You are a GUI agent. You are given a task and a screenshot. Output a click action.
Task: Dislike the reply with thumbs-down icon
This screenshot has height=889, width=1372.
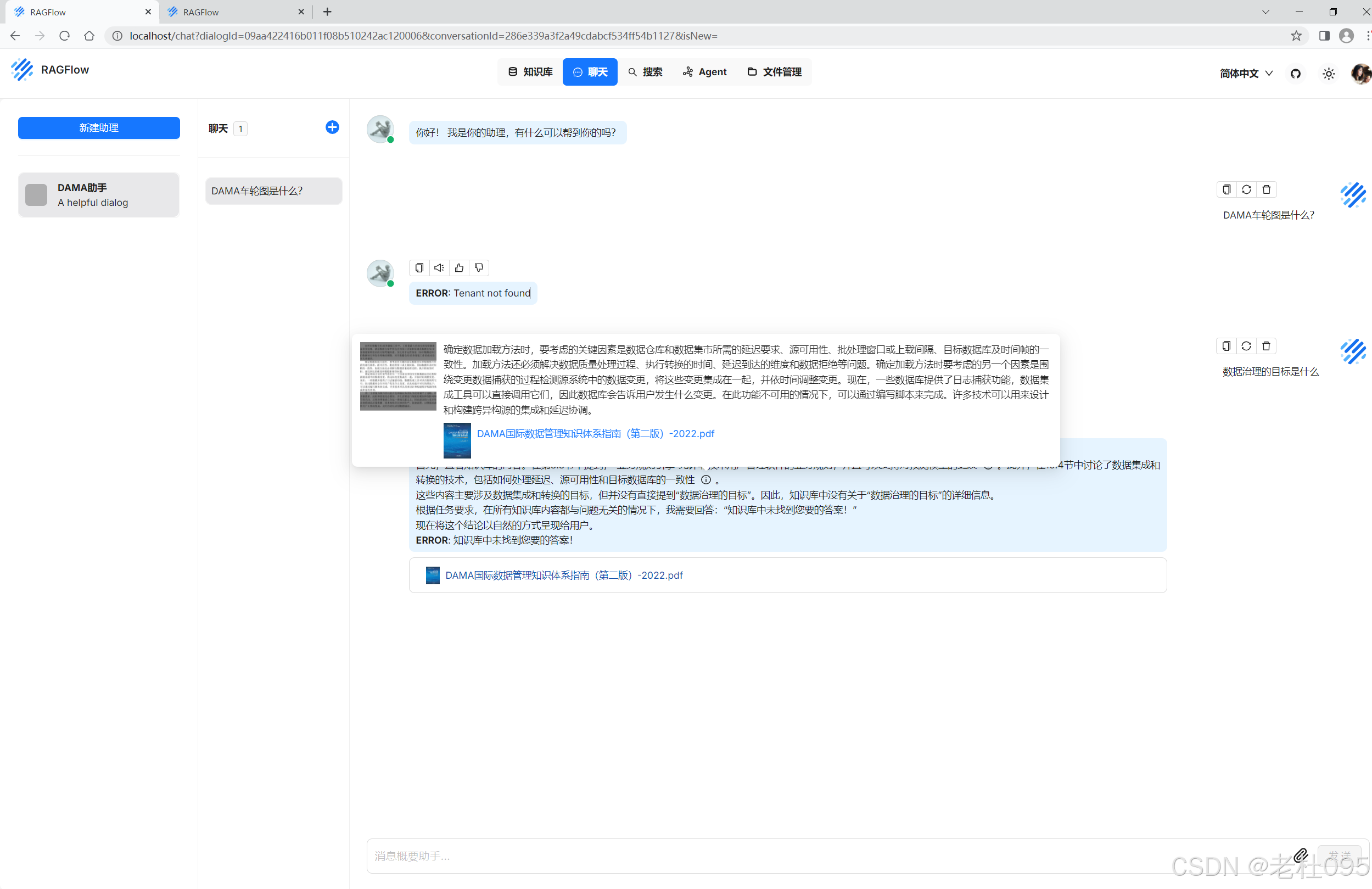pos(479,267)
